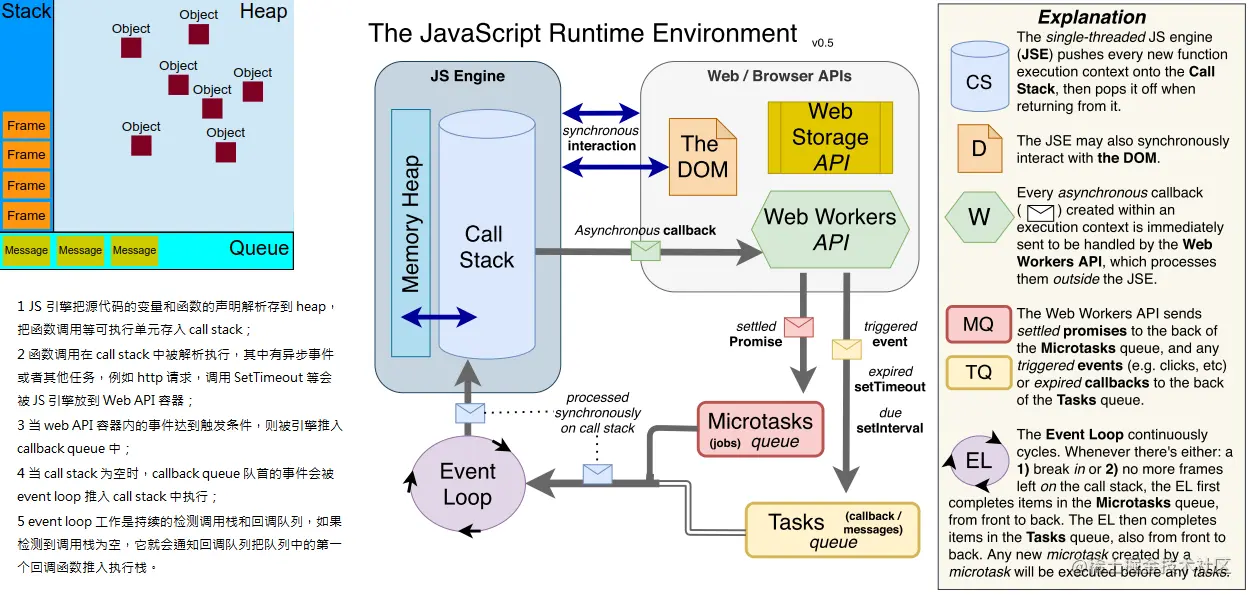This screenshot has height=595, width=1250.
Task: Click Chinese paragraph 5 beginning event loop 工作
Action: 179,544
